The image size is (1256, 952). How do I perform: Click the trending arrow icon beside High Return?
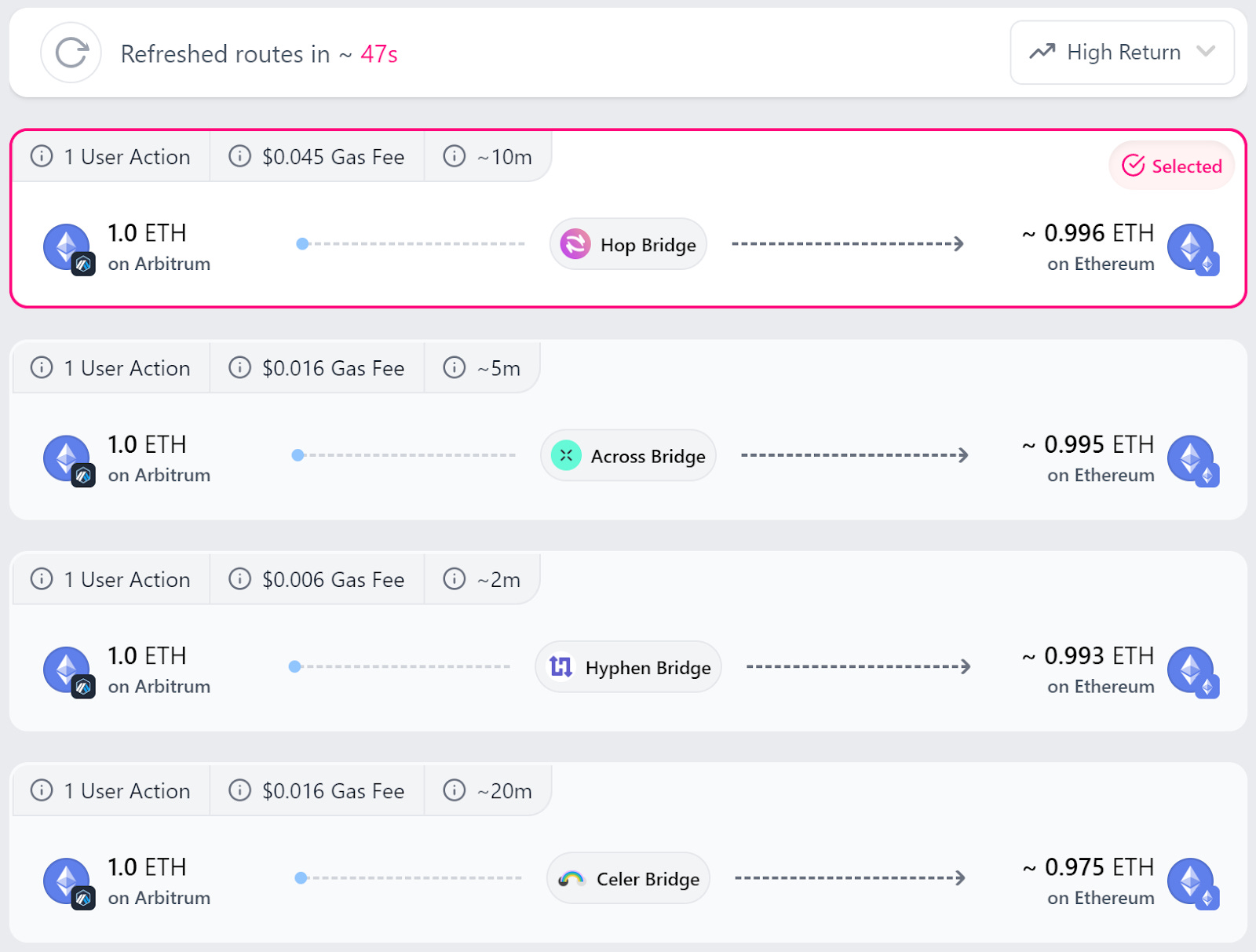(1042, 52)
